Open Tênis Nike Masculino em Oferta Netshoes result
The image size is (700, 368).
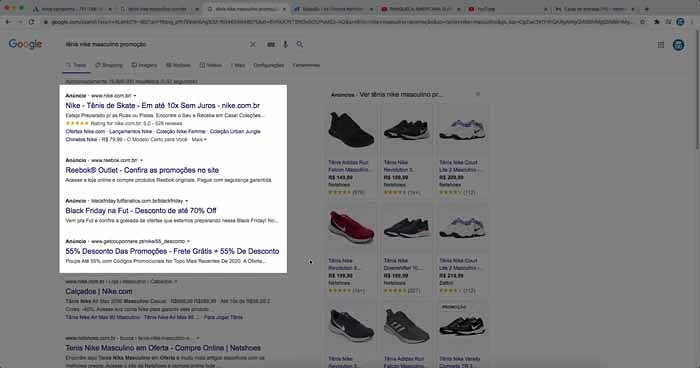click(163, 348)
